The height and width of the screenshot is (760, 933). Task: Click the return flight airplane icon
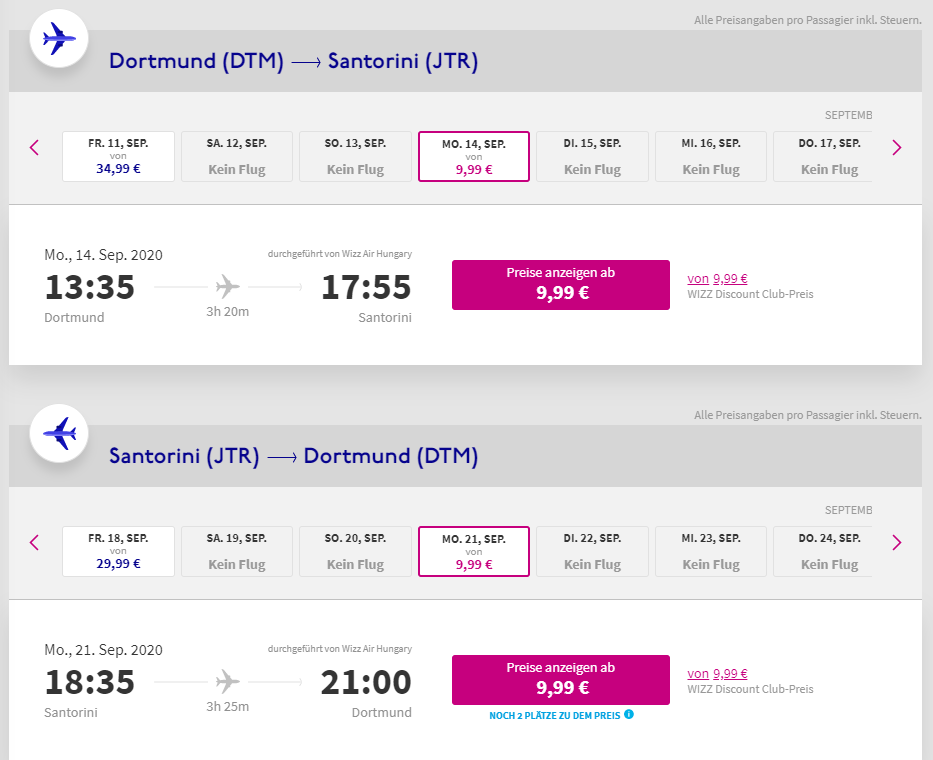(x=59, y=433)
